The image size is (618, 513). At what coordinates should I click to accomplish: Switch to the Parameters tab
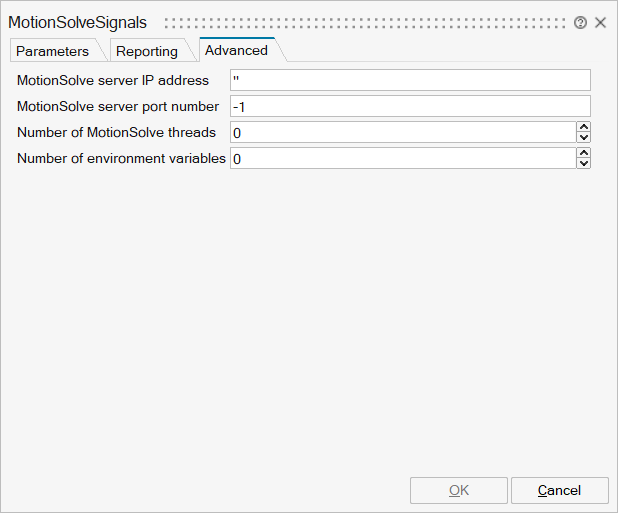52,51
